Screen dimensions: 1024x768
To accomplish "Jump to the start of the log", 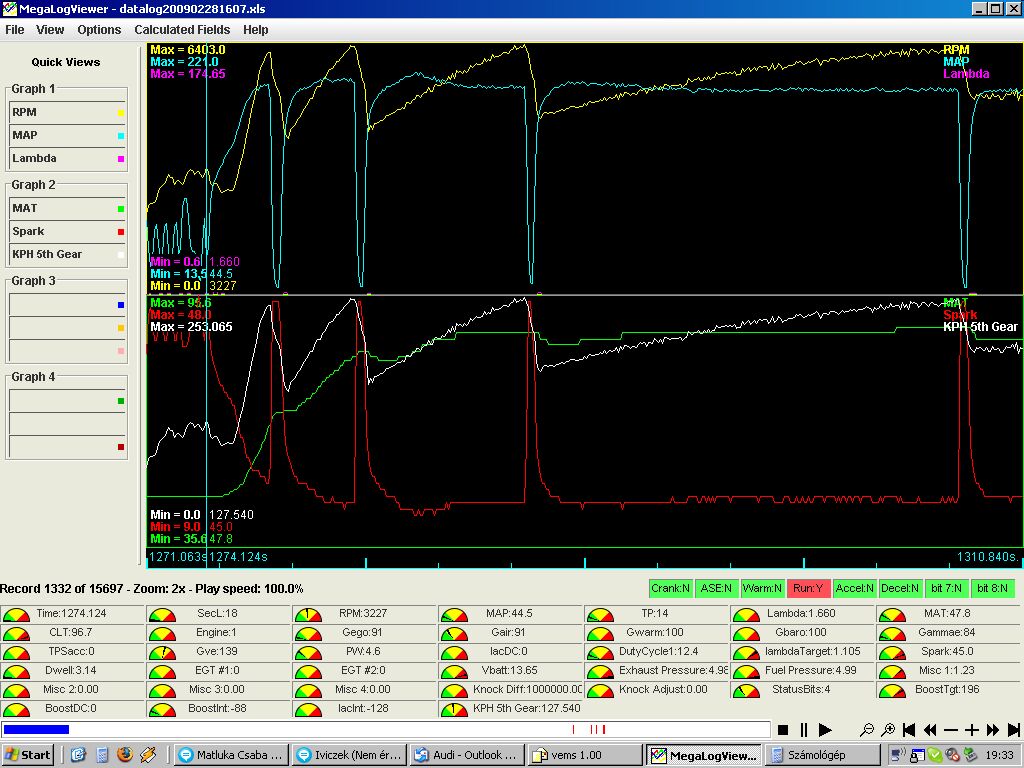I will [x=909, y=731].
